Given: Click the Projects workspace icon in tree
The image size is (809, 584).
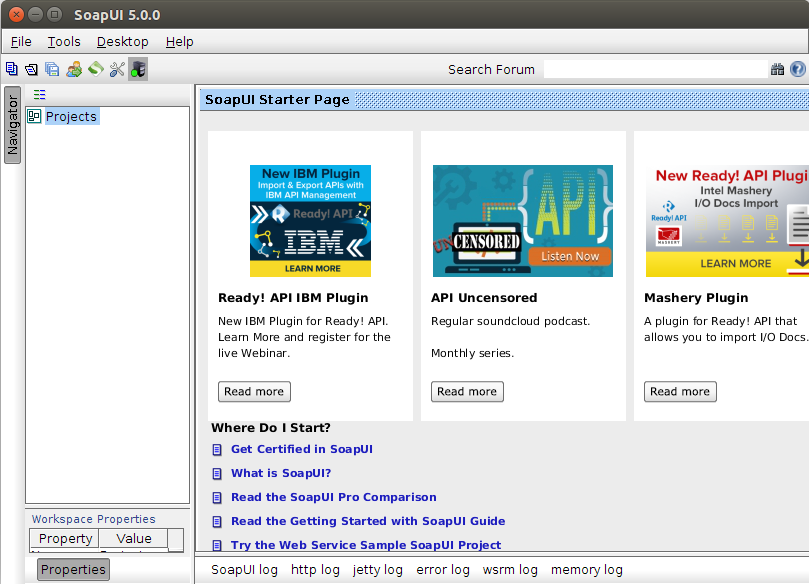Looking at the screenshot, I should (x=34, y=116).
